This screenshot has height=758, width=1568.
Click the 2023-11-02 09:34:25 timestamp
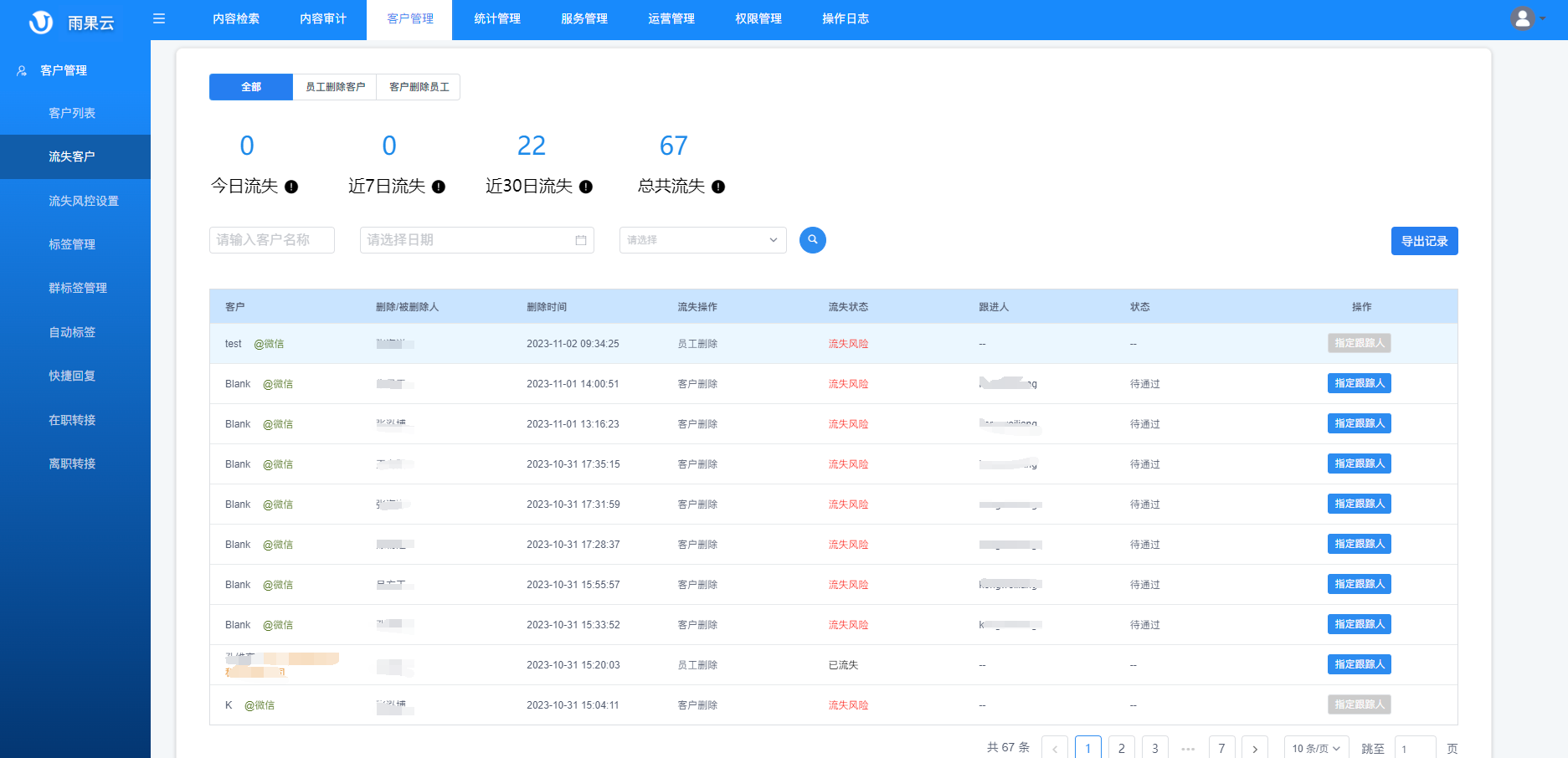point(573,344)
